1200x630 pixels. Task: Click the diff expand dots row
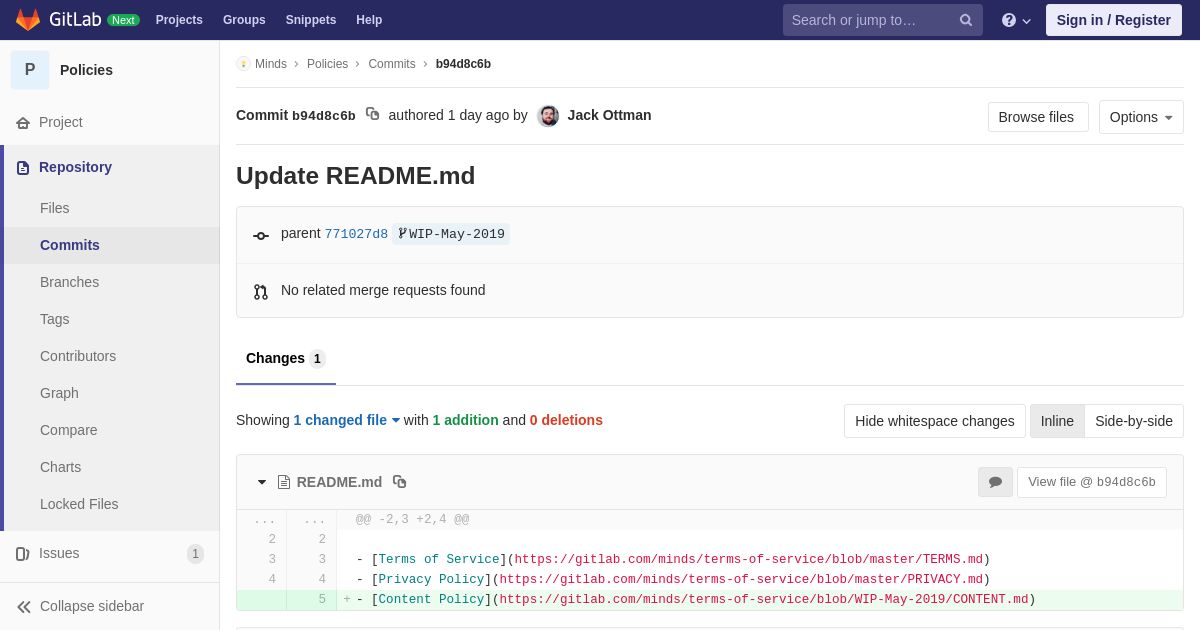710,520
